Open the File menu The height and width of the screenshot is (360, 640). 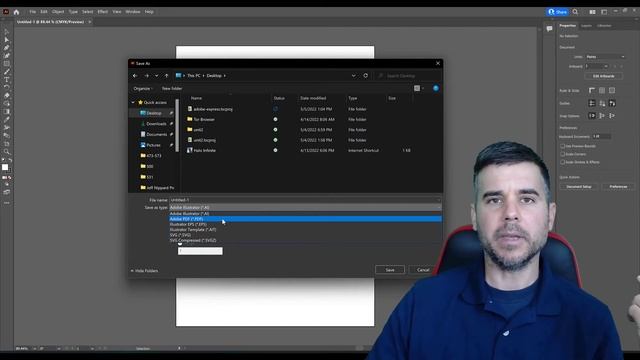(x=33, y=12)
